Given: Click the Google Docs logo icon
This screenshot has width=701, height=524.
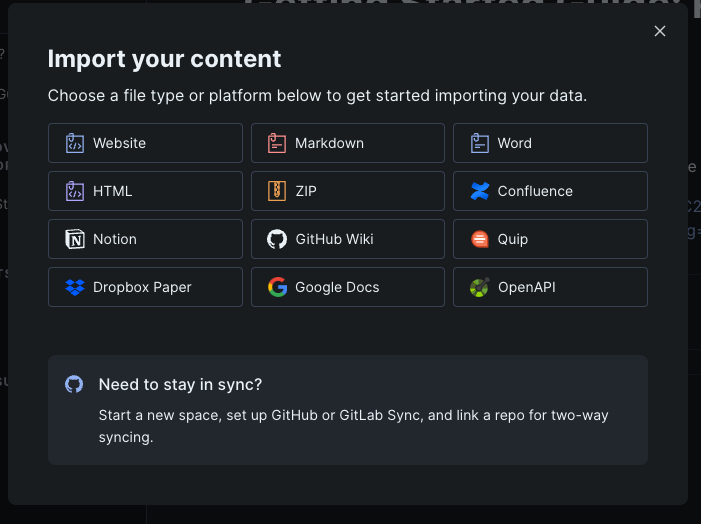Looking at the screenshot, I should (277, 287).
